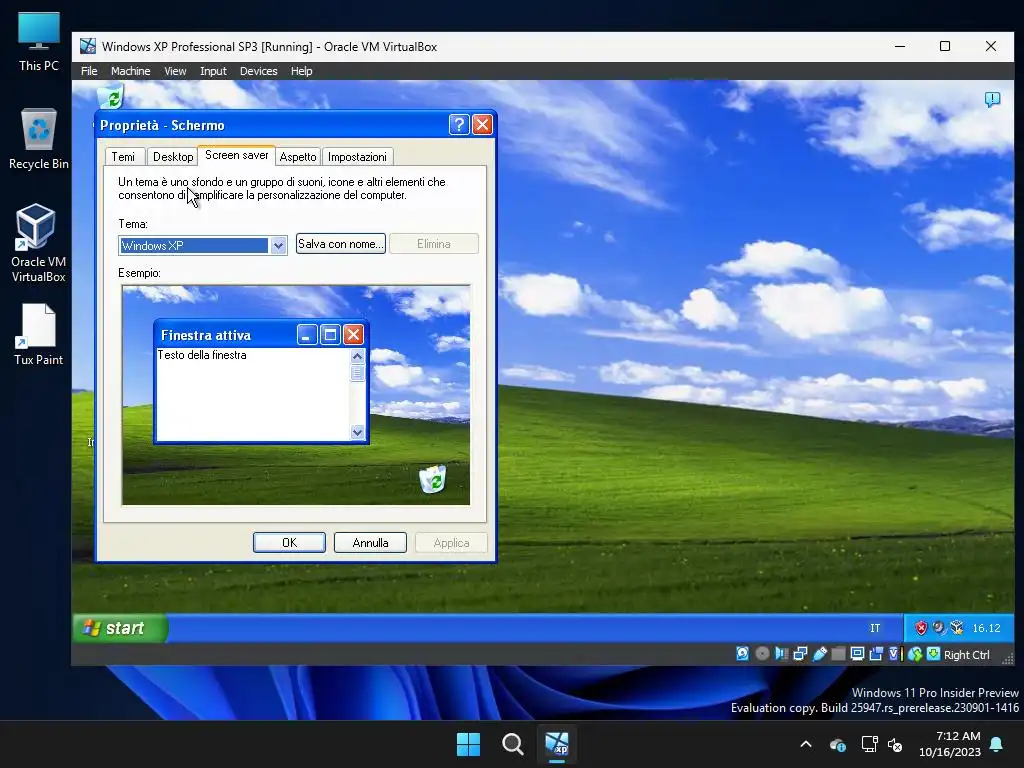This screenshot has height=768, width=1024.
Task: Click the VirtualBox Guest Additions cube in XP tray
Action: 957,628
